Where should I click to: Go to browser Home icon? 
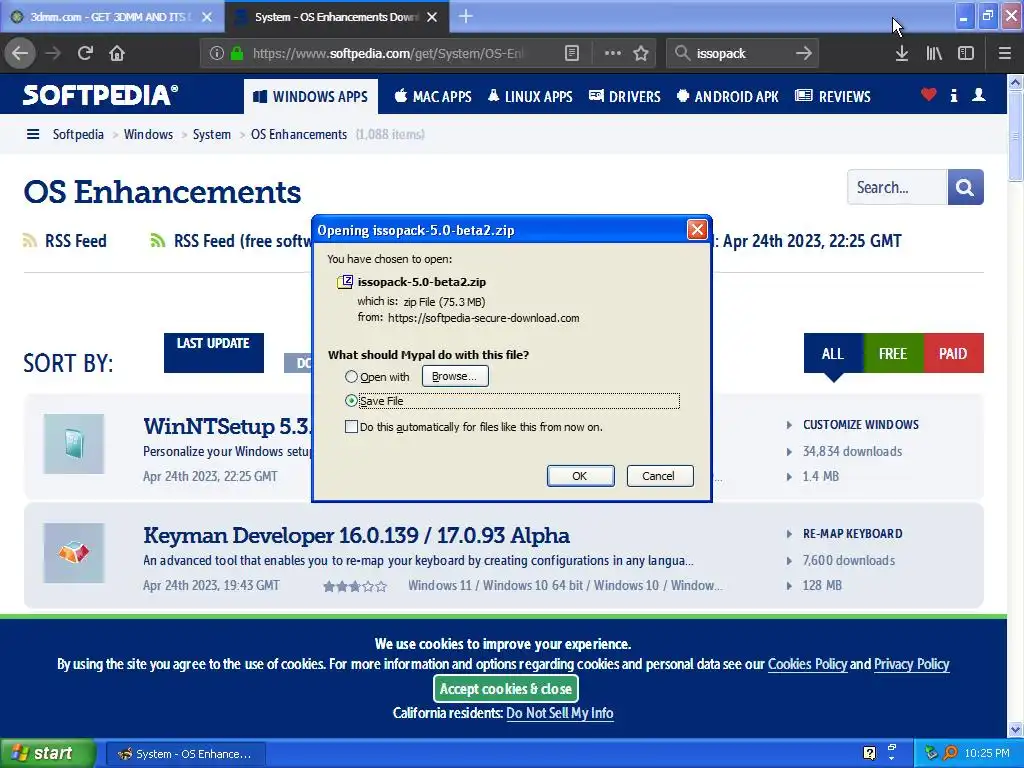click(x=117, y=53)
